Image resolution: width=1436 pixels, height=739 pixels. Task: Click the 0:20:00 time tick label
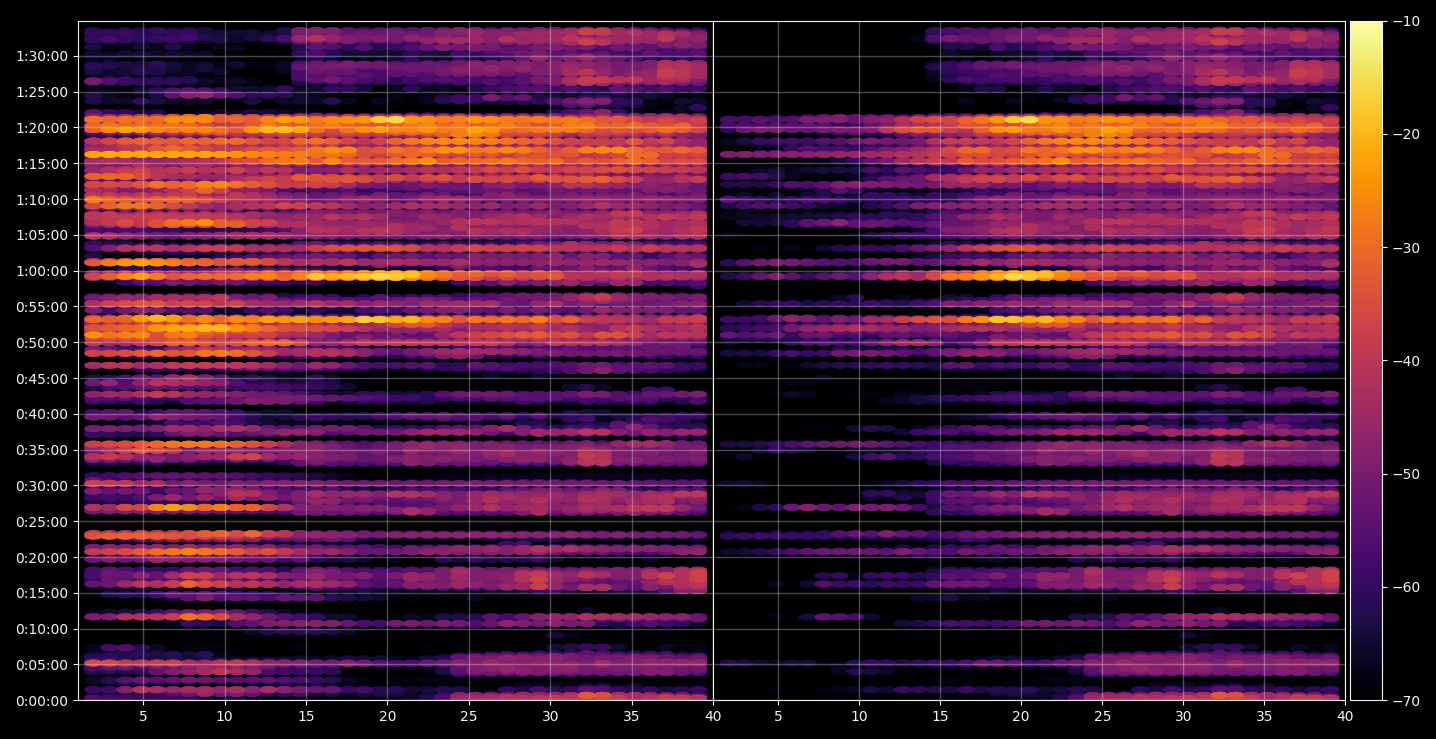tap(41, 558)
